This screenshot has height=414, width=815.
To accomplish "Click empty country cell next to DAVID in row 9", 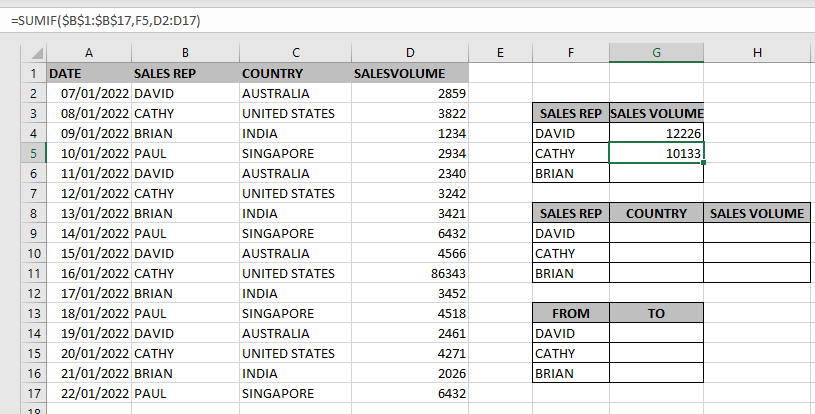I will pyautogui.click(x=656, y=233).
